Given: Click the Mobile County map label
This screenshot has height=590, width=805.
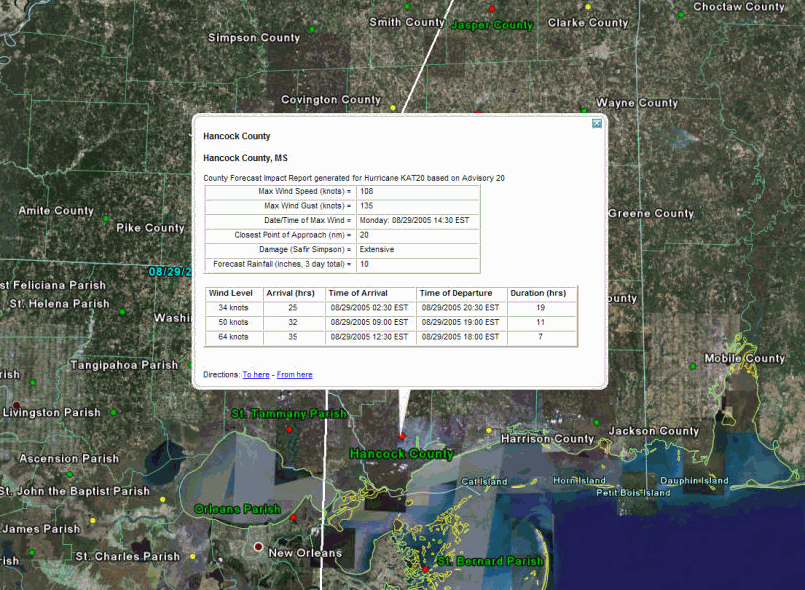Looking at the screenshot, I should click(744, 358).
